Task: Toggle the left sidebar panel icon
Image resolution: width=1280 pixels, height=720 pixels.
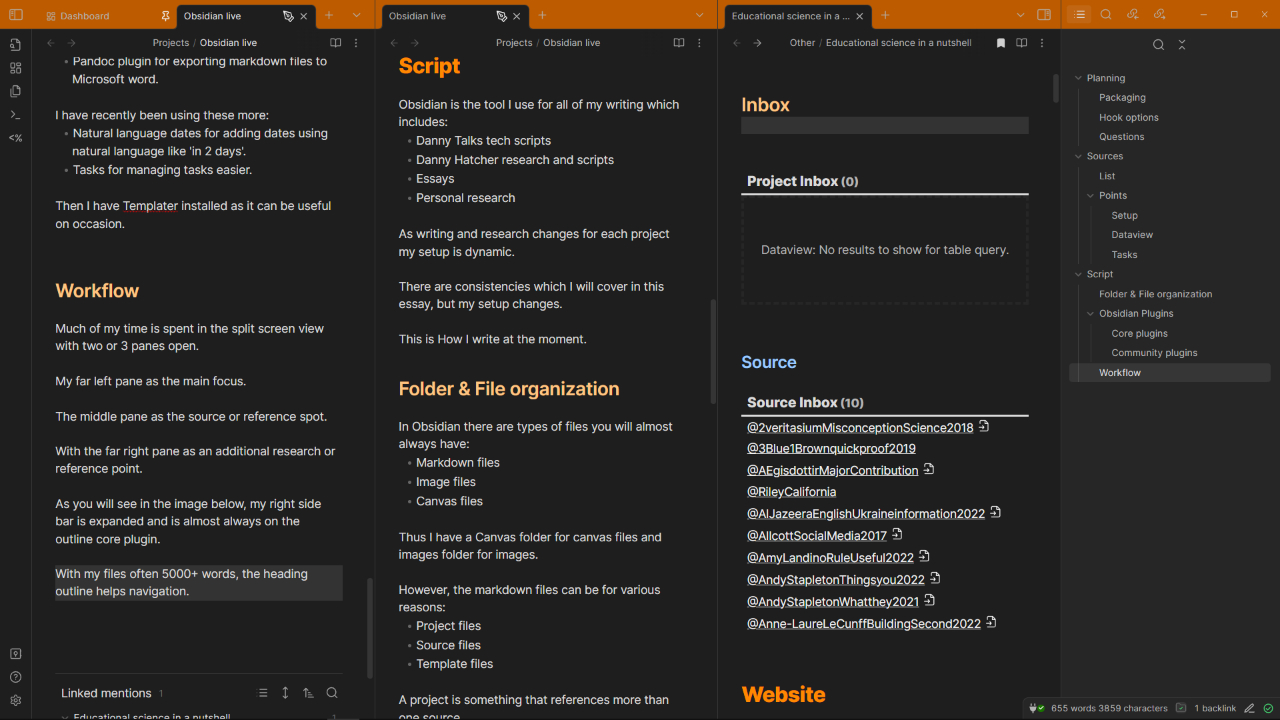Action: pyautogui.click(x=16, y=15)
